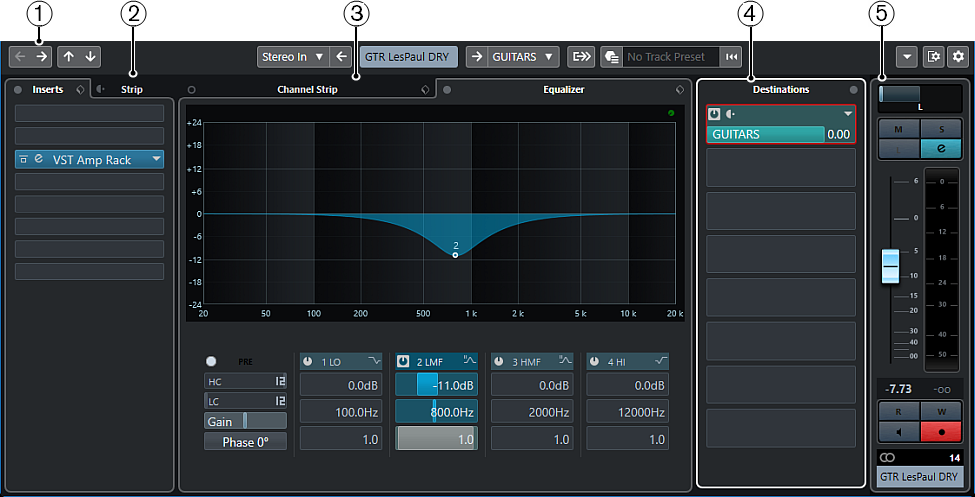The height and width of the screenshot is (497, 975).
Task: Click the Equalizer preset diamond icon
Action: click(x=680, y=90)
